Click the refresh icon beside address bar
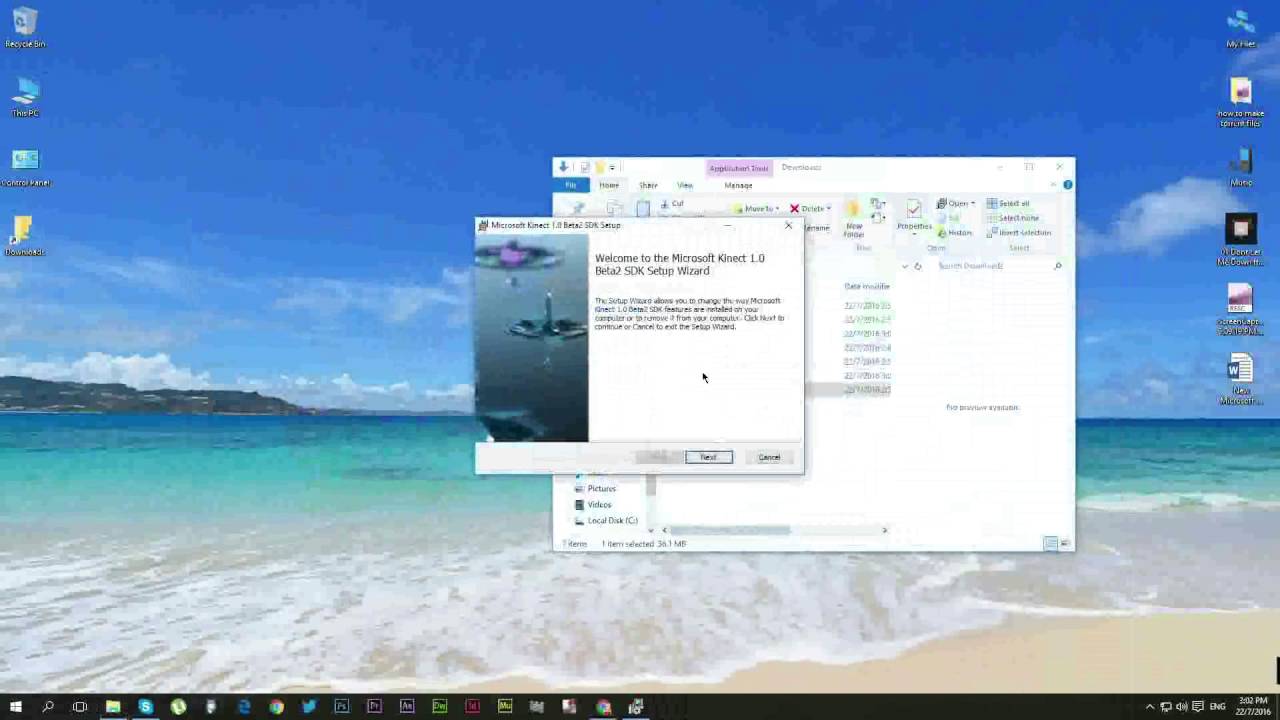Viewport: 1280px width, 720px height. coord(918,266)
